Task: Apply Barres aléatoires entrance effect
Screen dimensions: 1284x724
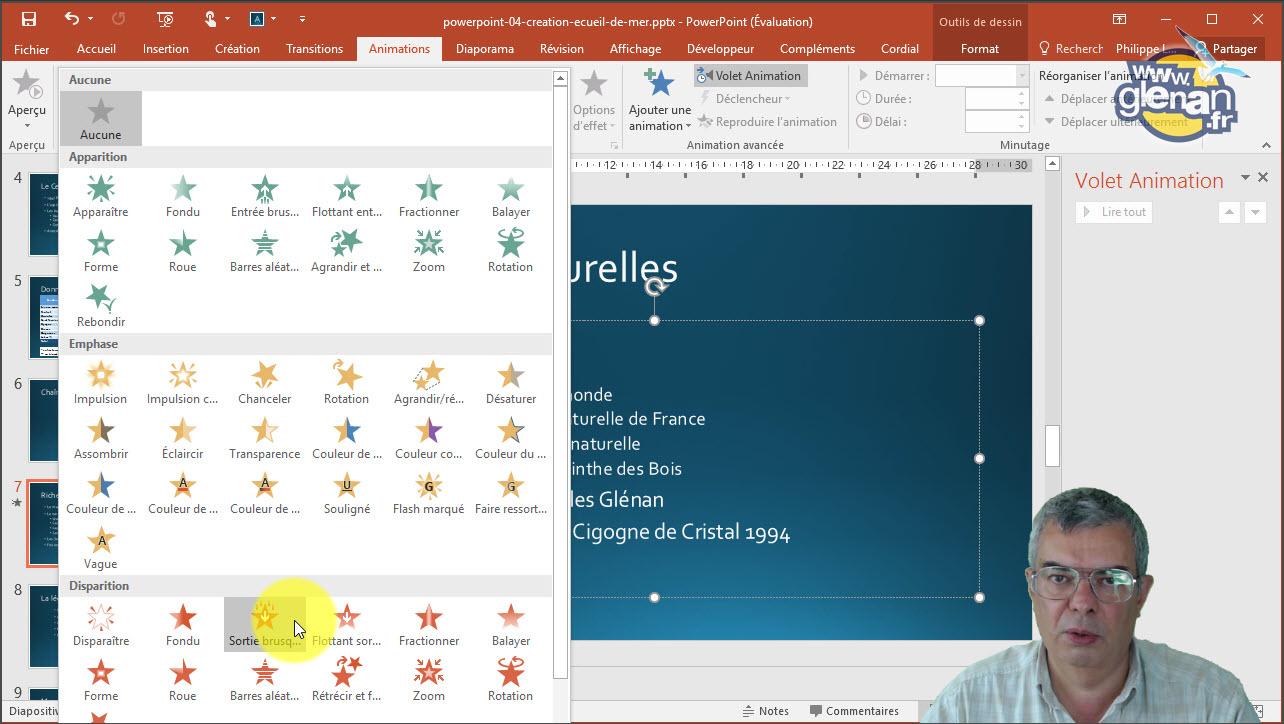Action: [265, 251]
